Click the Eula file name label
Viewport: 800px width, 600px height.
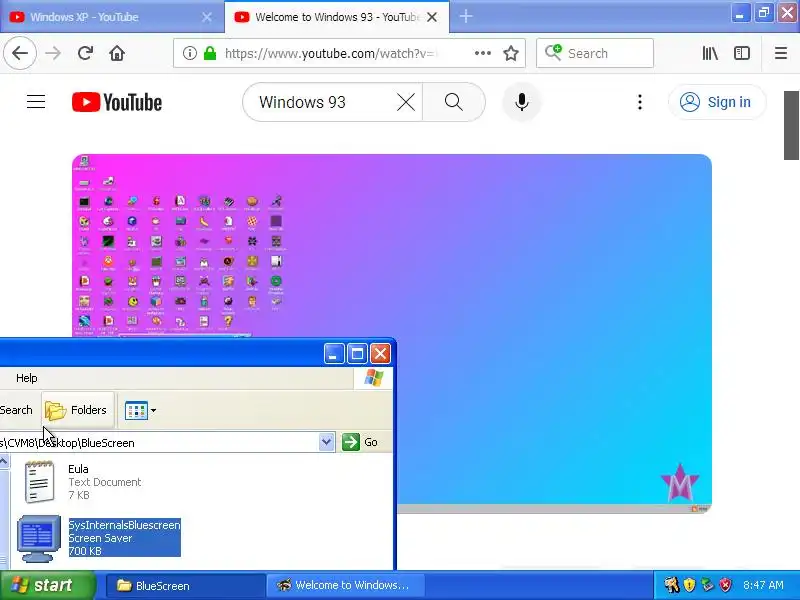(x=78, y=469)
